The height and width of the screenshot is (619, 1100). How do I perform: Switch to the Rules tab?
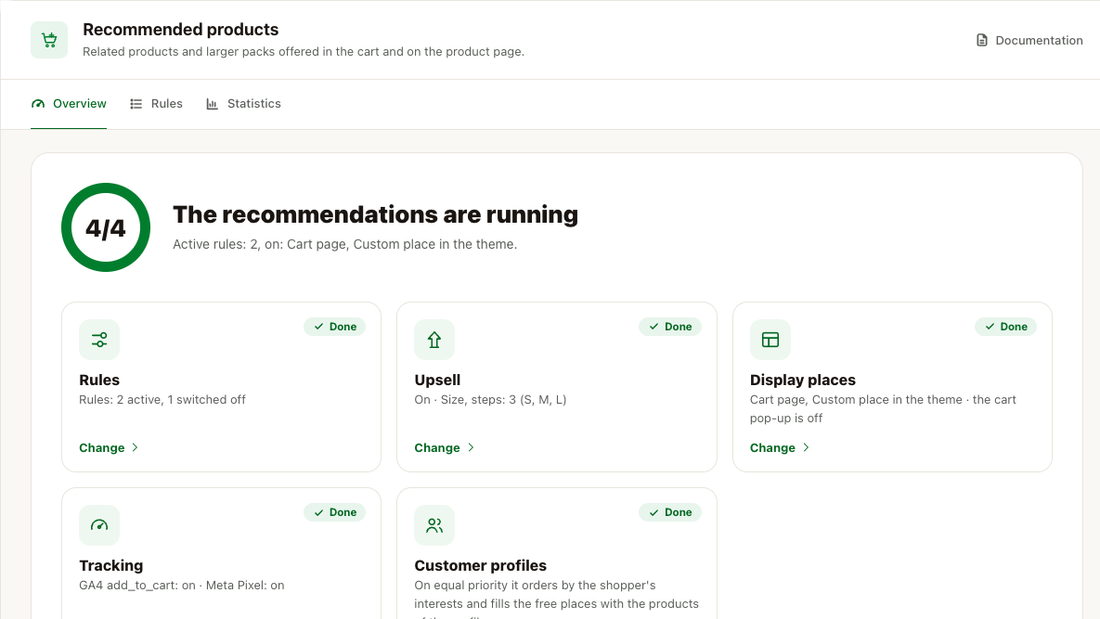pyautogui.click(x=156, y=104)
